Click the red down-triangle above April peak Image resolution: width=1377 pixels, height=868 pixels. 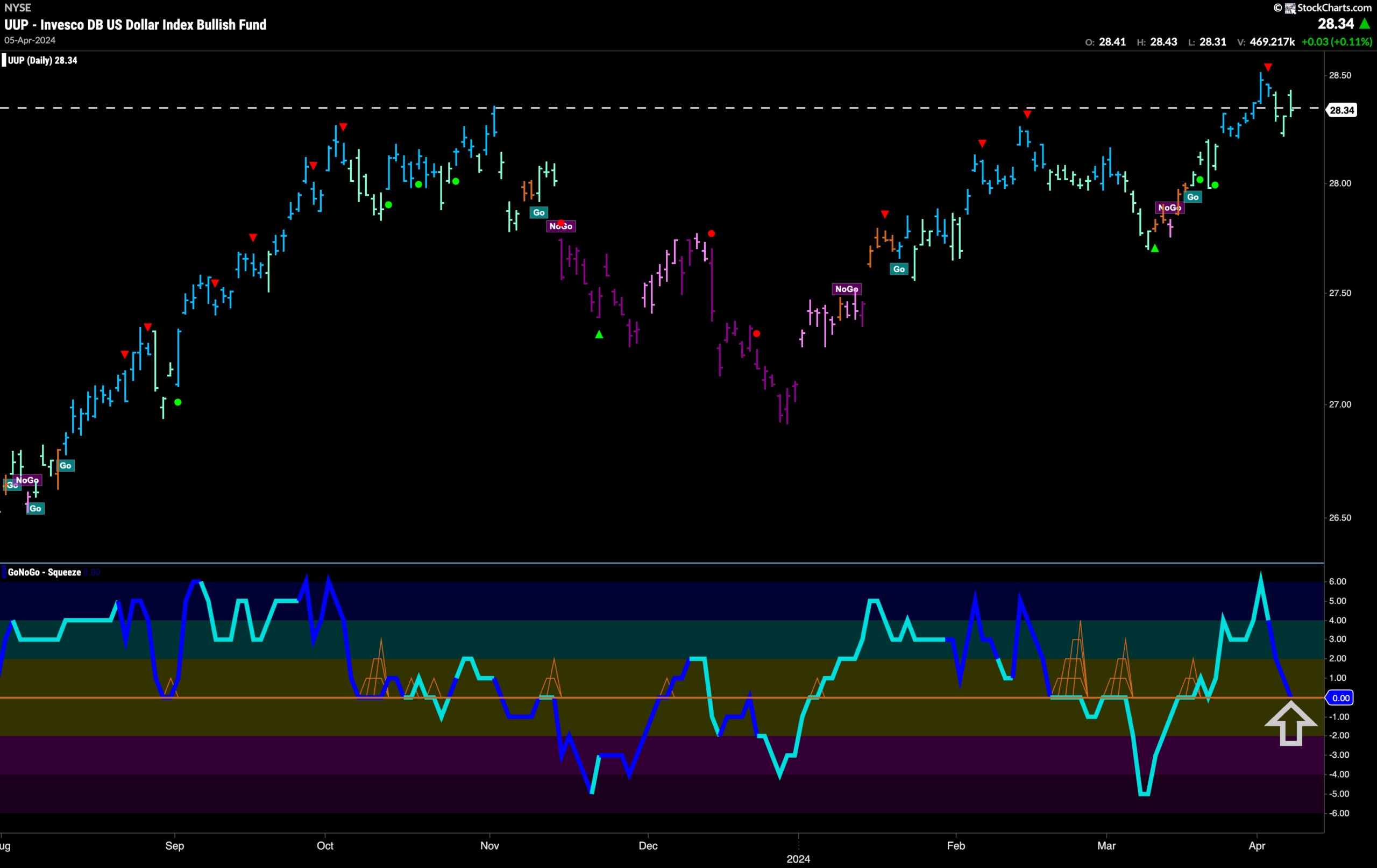click(x=1268, y=67)
